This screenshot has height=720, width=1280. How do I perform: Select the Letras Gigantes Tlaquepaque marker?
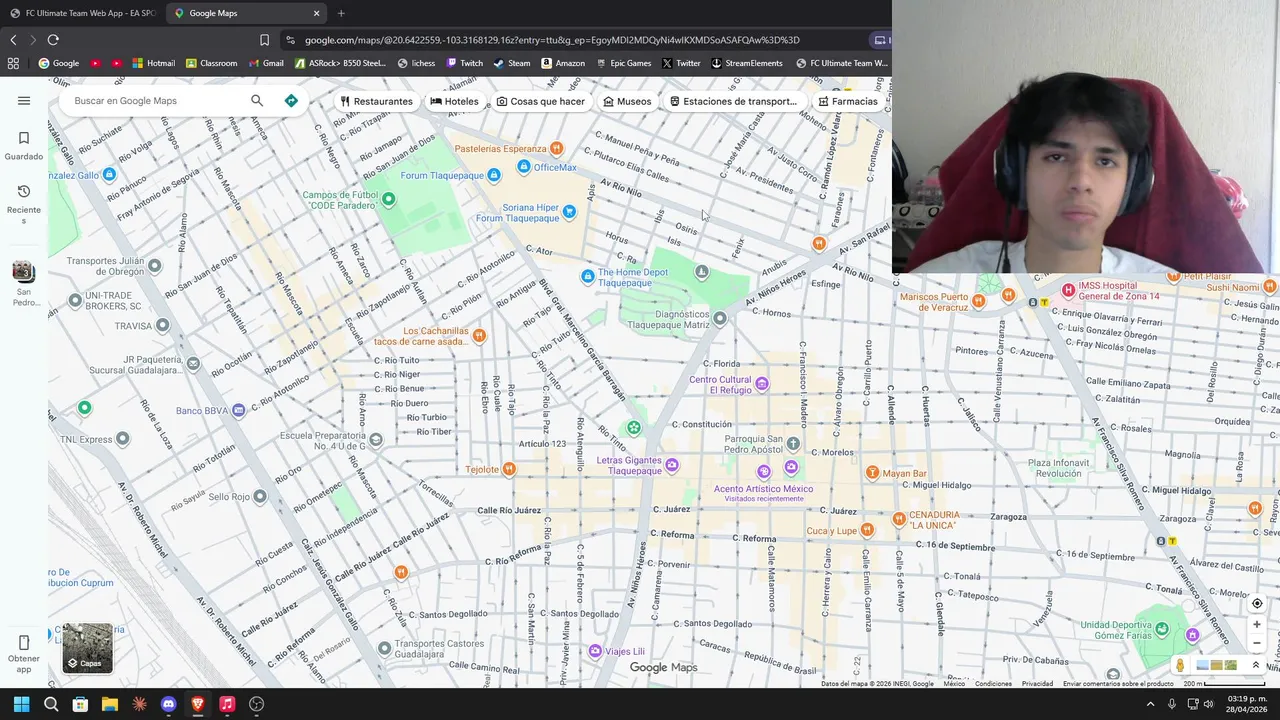[672, 465]
